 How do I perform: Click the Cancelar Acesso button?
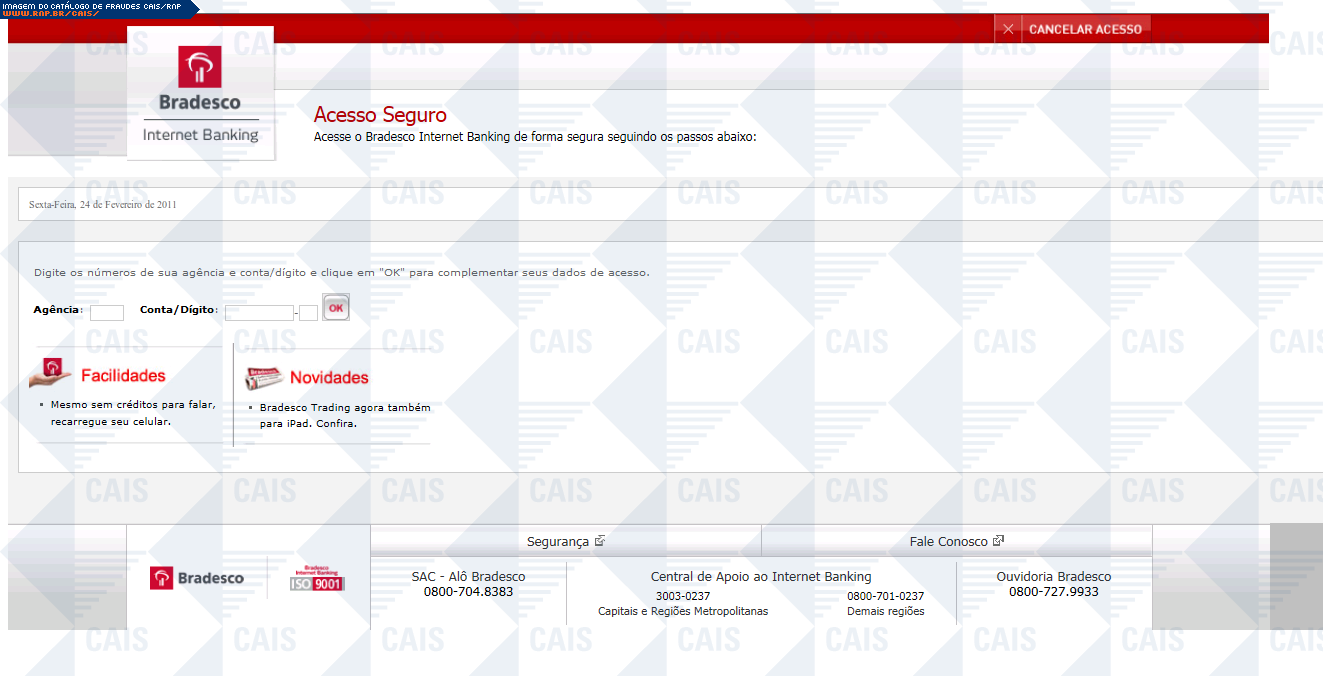tap(1084, 29)
